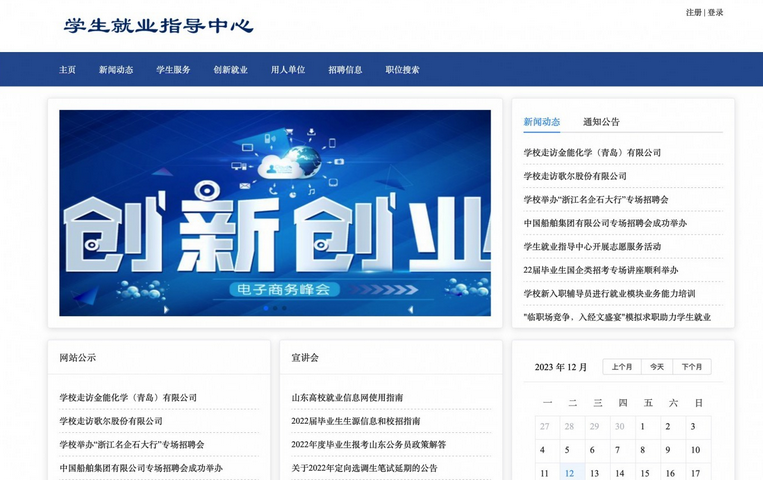Viewport: 763px width, 480px height.
Task: Select greyed-out November 27 on the calendar
Action: pyautogui.click(x=545, y=426)
